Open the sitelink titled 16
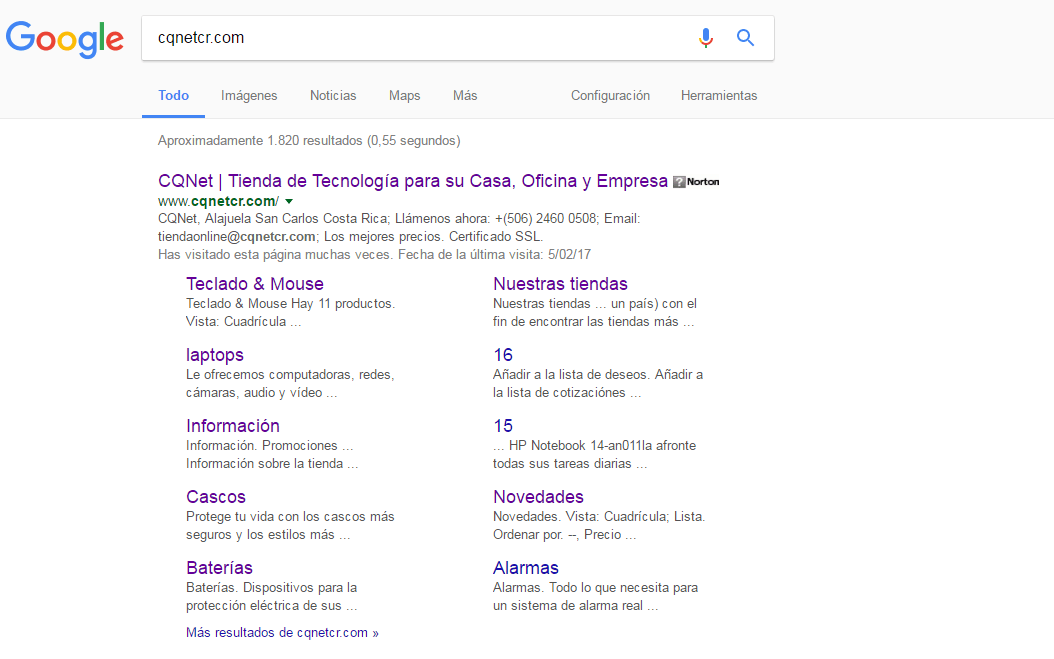This screenshot has height=659, width=1054. (503, 355)
